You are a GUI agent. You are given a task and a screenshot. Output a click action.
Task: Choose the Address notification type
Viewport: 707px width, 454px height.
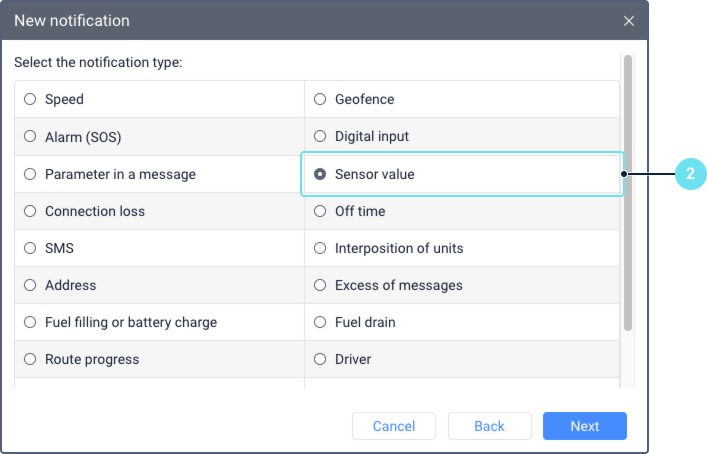pyautogui.click(x=30, y=285)
